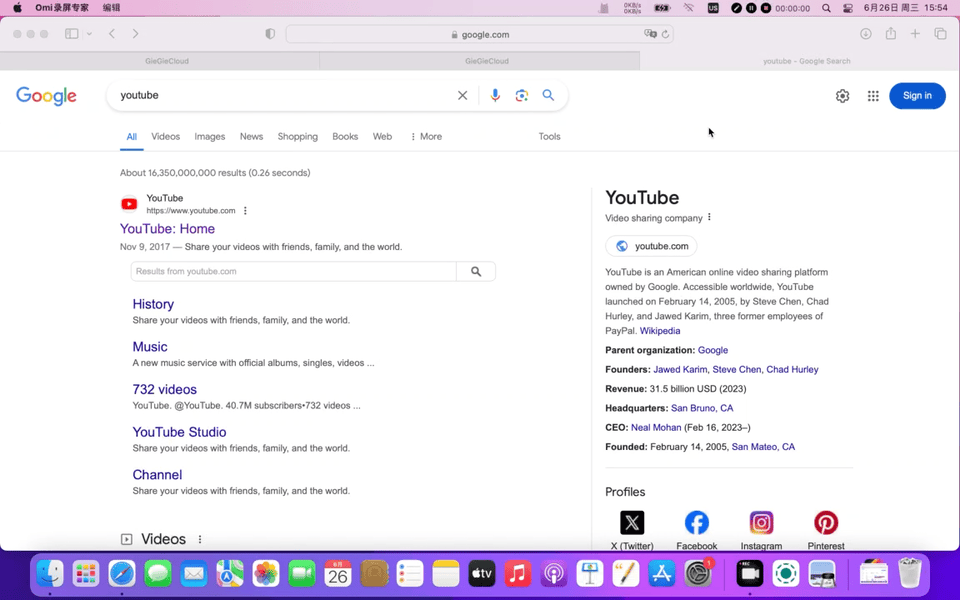This screenshot has width=960, height=600.
Task: Go forward in Safari
Action: click(135, 34)
